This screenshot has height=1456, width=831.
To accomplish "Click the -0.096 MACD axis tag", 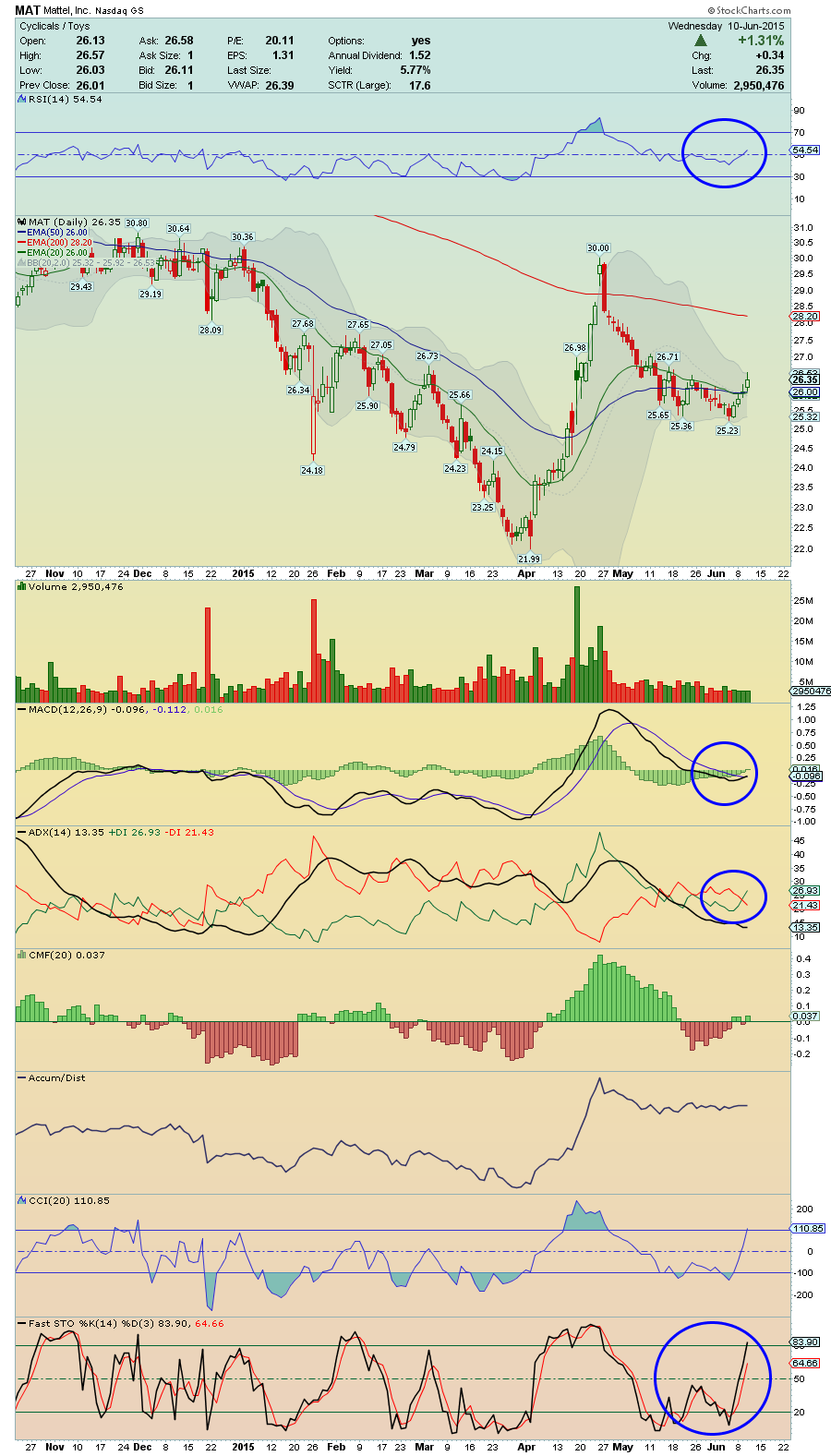I will point(805,776).
